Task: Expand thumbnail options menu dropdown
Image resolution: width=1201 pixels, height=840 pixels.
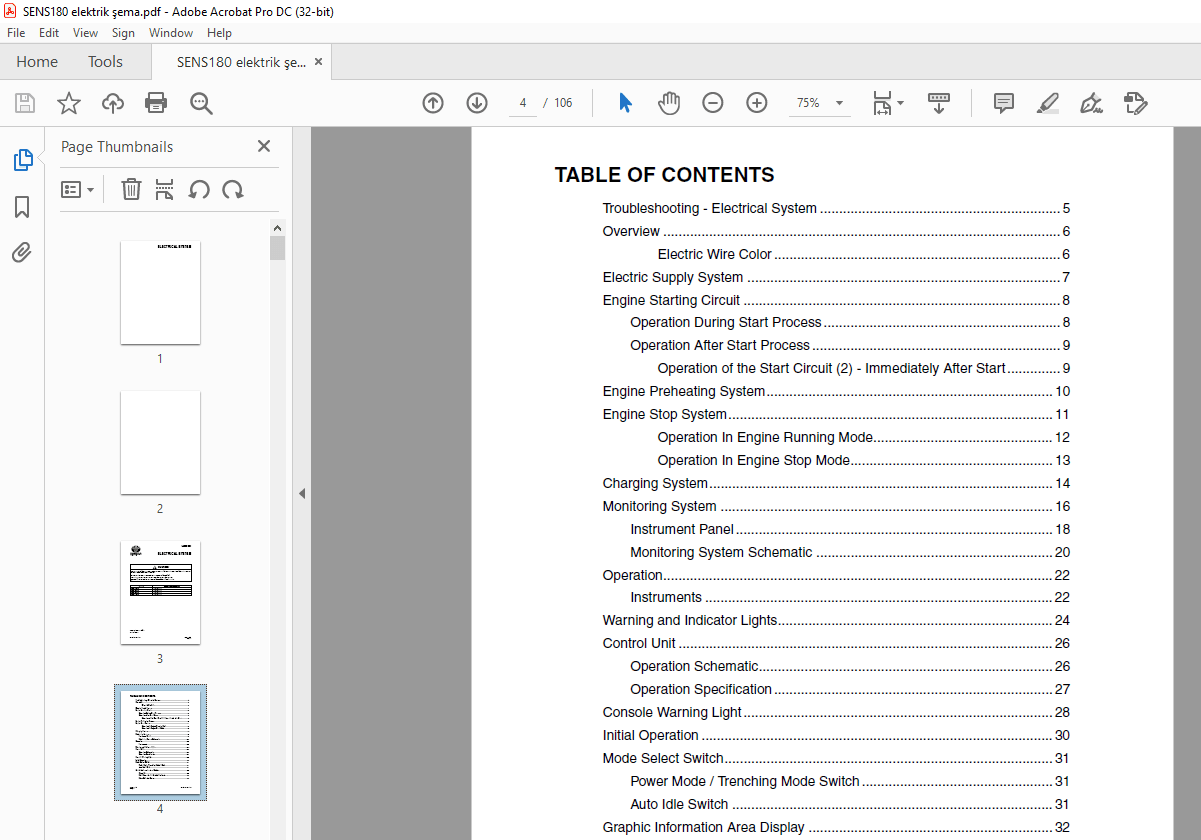Action: (x=78, y=189)
